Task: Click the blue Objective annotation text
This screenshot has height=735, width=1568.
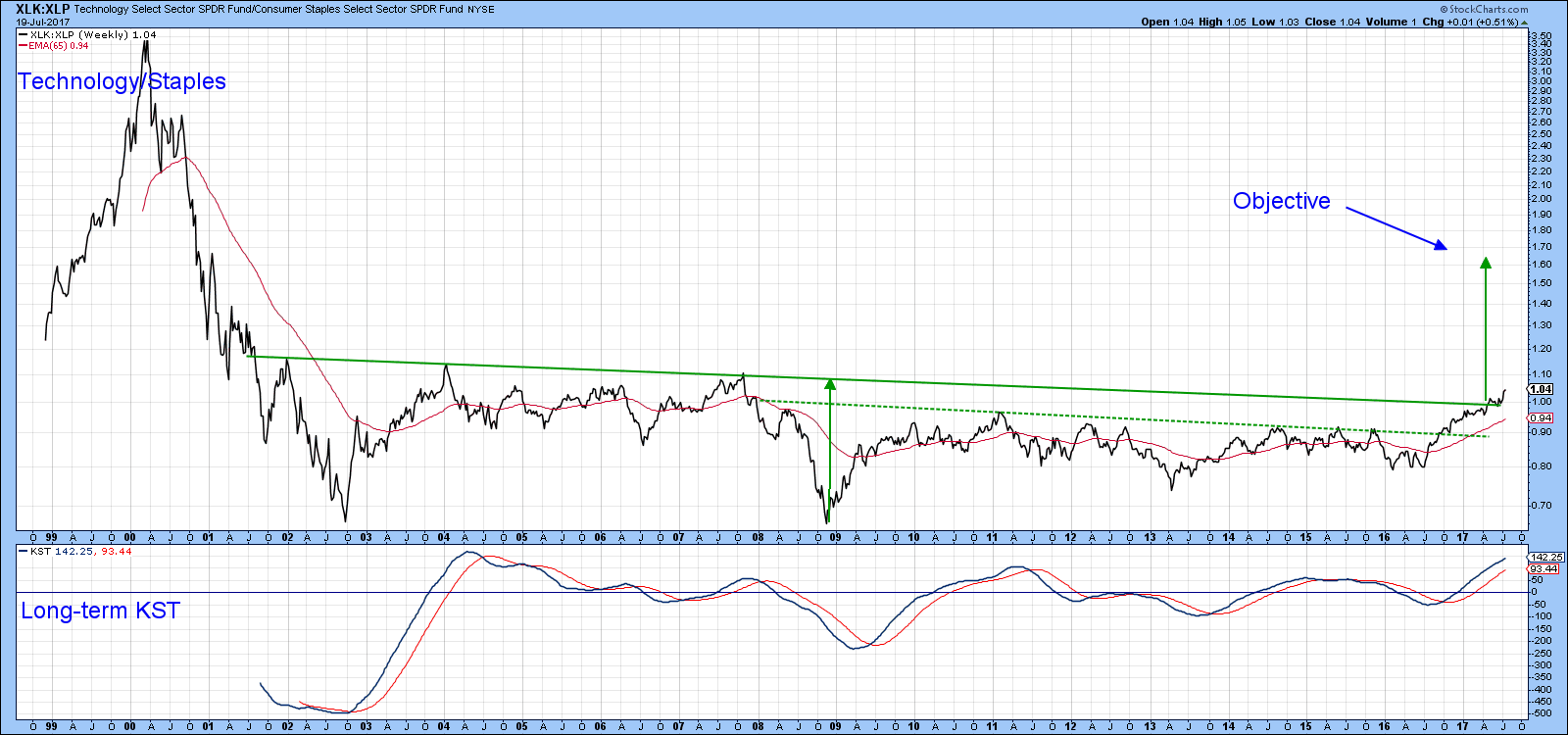Action: coord(1281,201)
